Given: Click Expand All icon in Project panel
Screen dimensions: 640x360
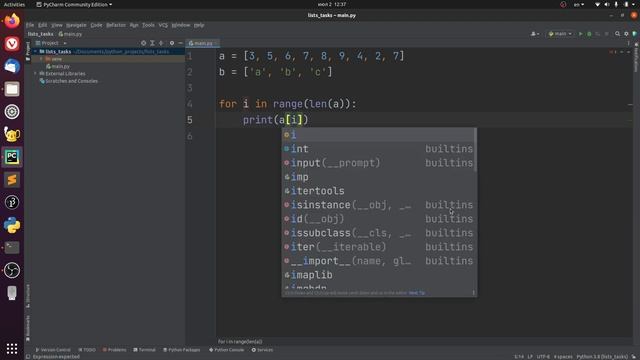Looking at the screenshot, I should [152, 43].
